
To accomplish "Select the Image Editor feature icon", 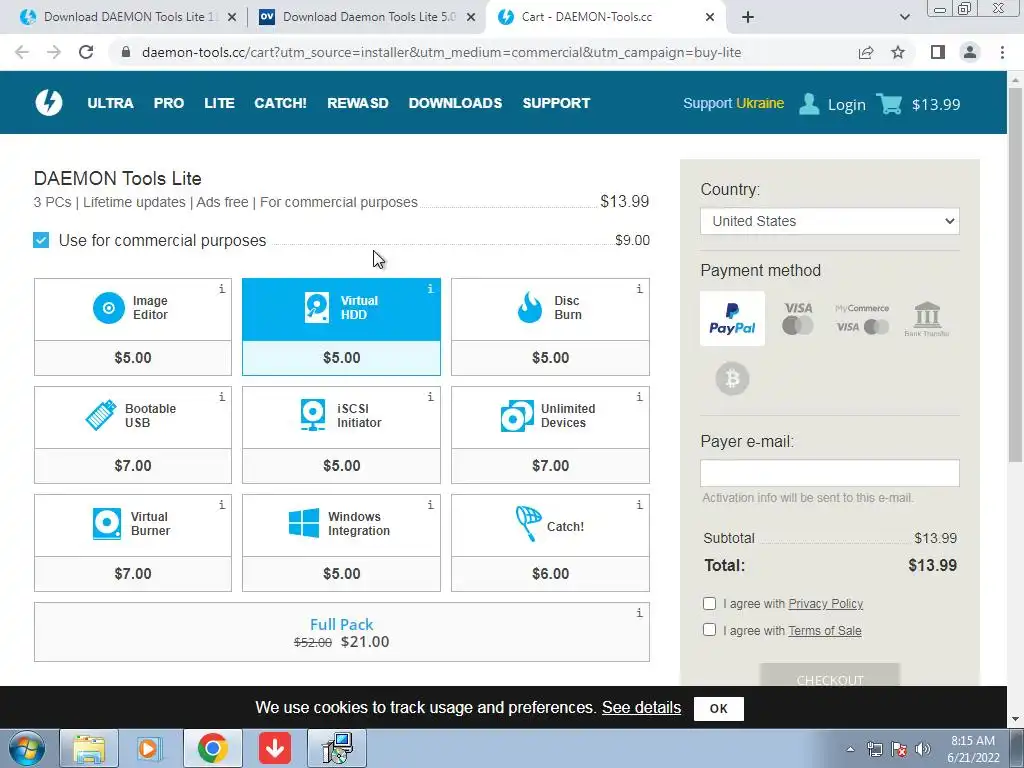I will (x=108, y=308).
